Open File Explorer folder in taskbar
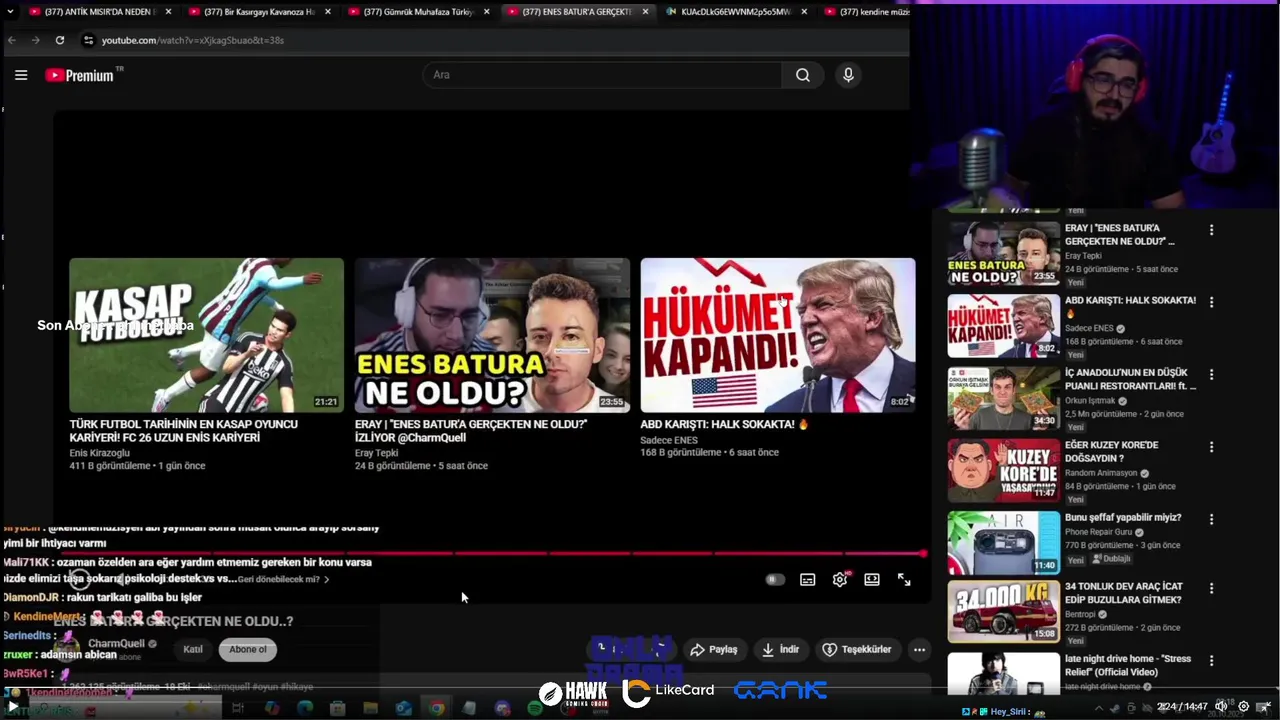The height and width of the screenshot is (720, 1280). [370, 708]
